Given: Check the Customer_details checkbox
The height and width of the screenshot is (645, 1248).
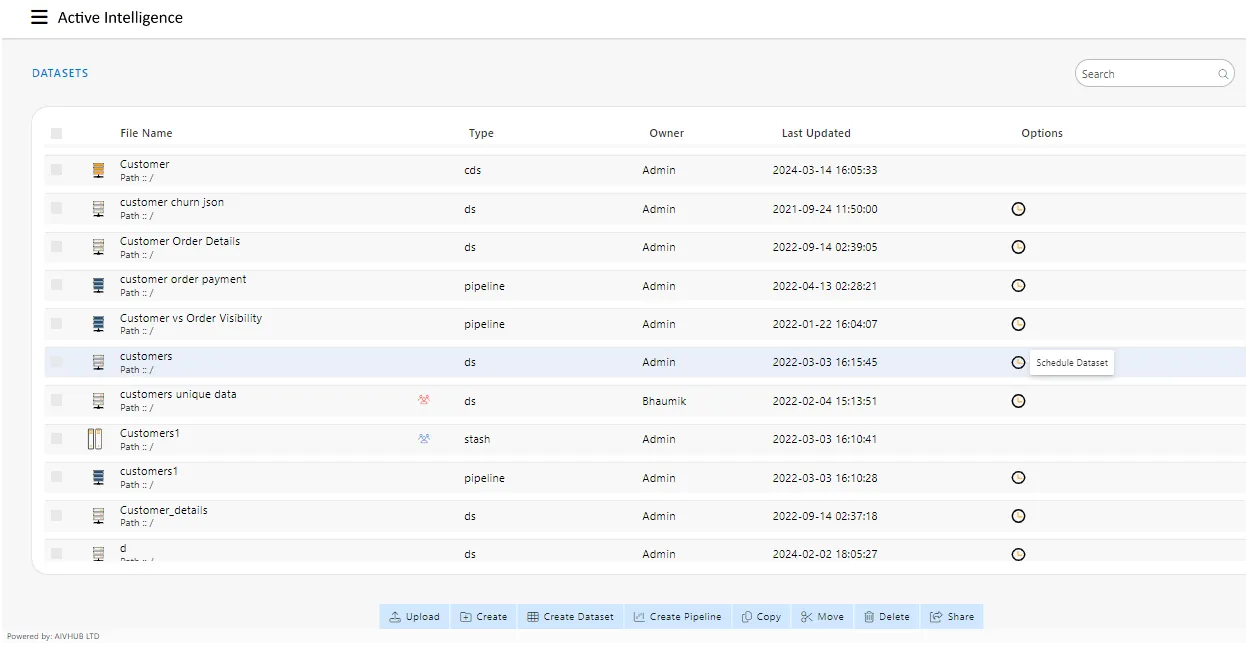Looking at the screenshot, I should [x=56, y=515].
